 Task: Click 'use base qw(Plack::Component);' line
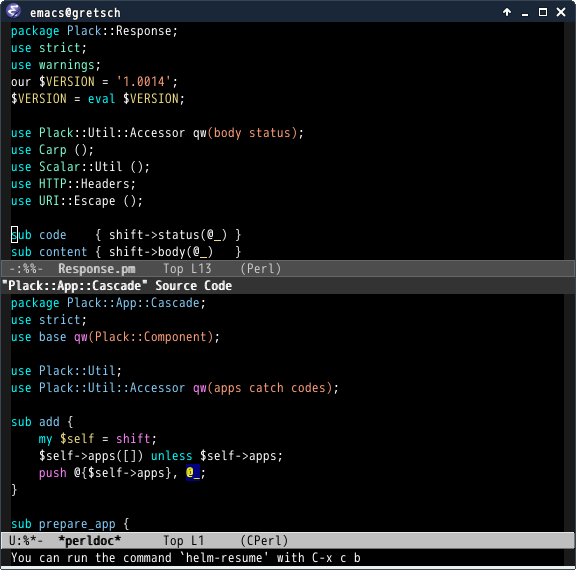point(115,337)
